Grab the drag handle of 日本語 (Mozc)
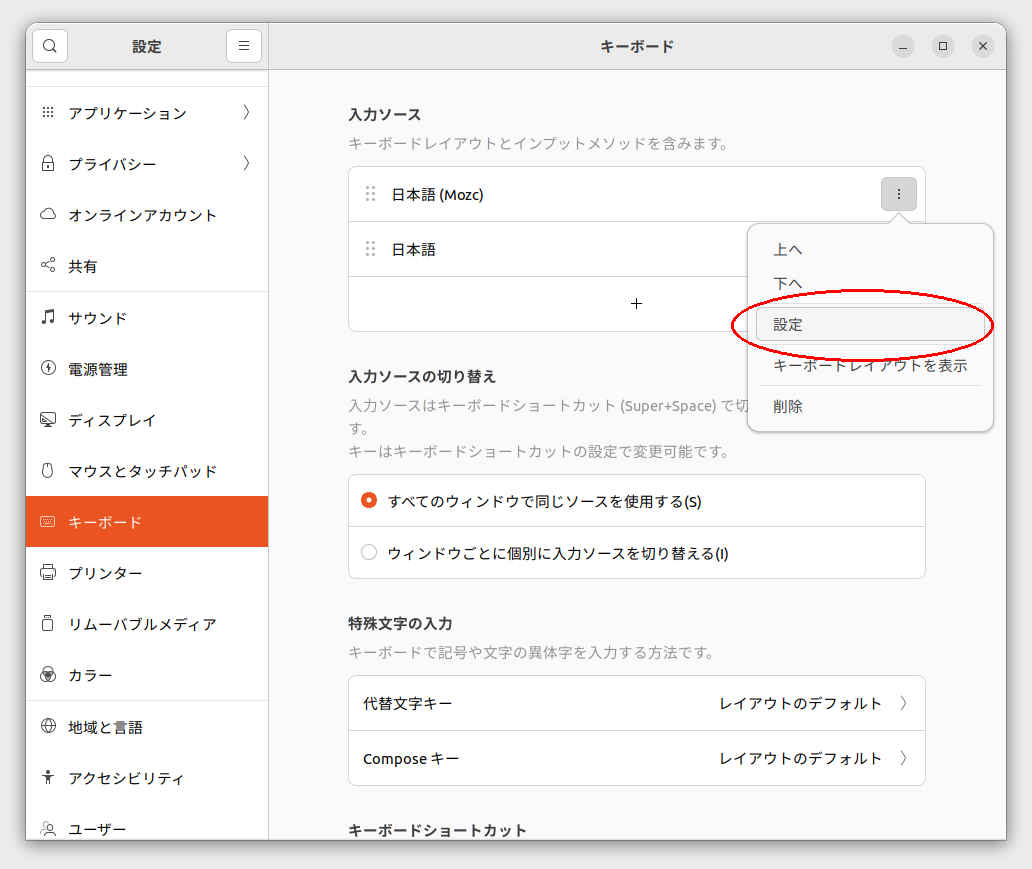 (x=370, y=194)
